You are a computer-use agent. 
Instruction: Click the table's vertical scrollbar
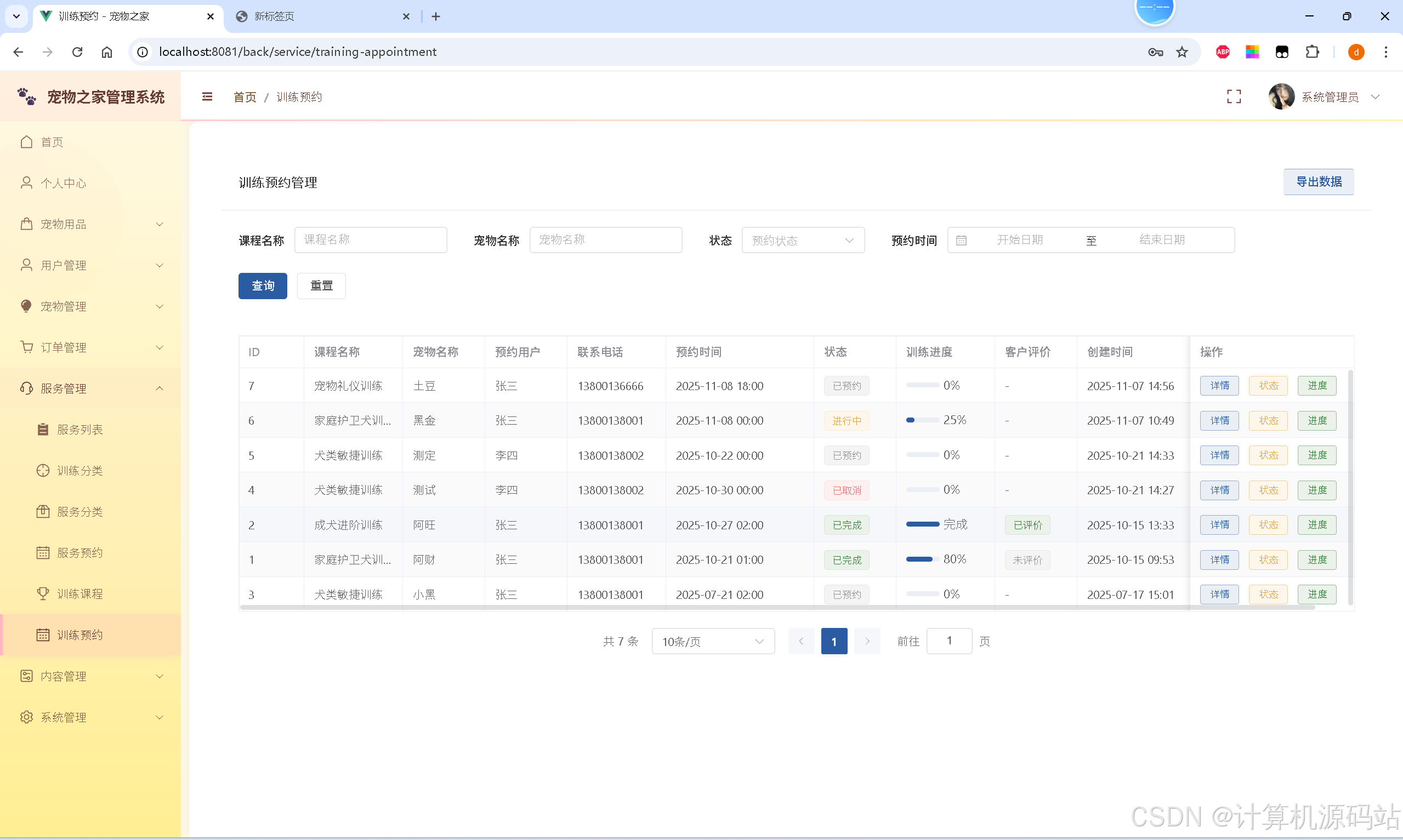tap(1350, 487)
